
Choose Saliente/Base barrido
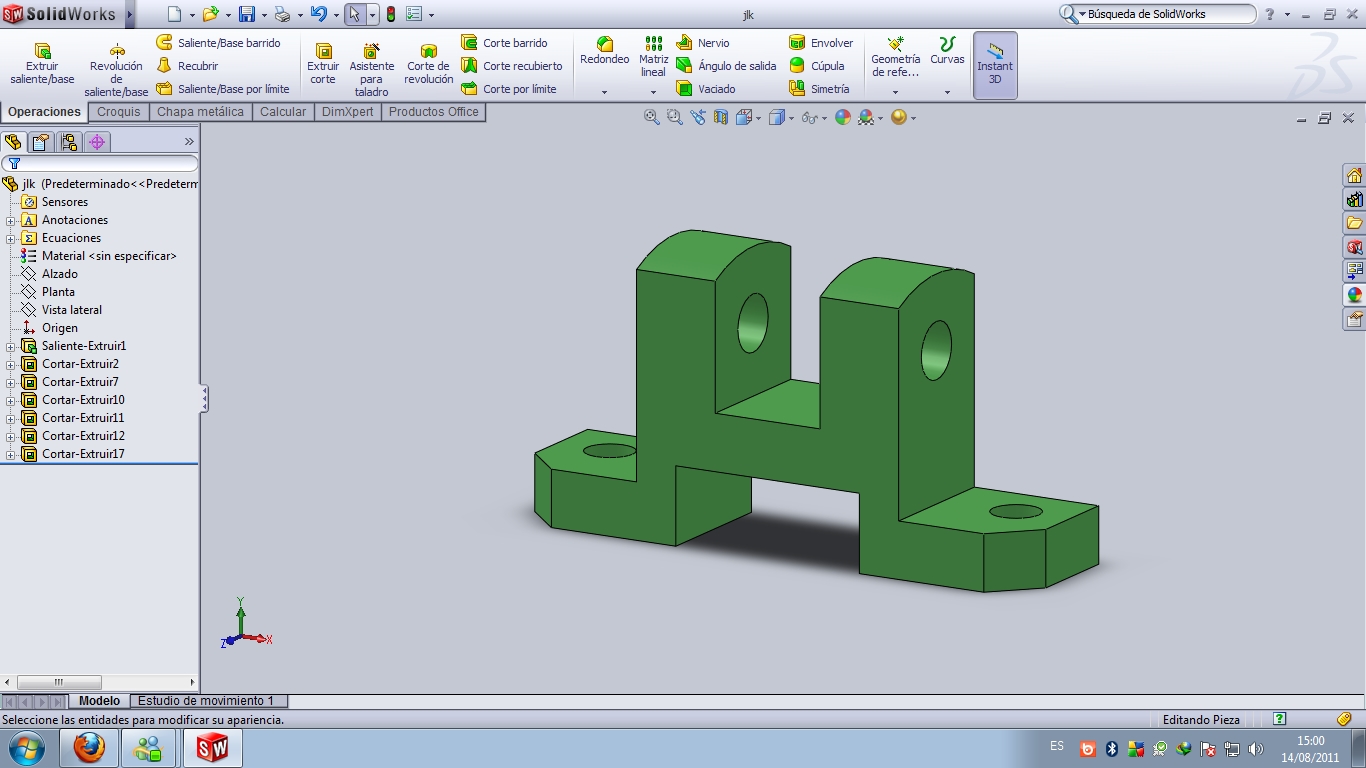tap(219, 43)
